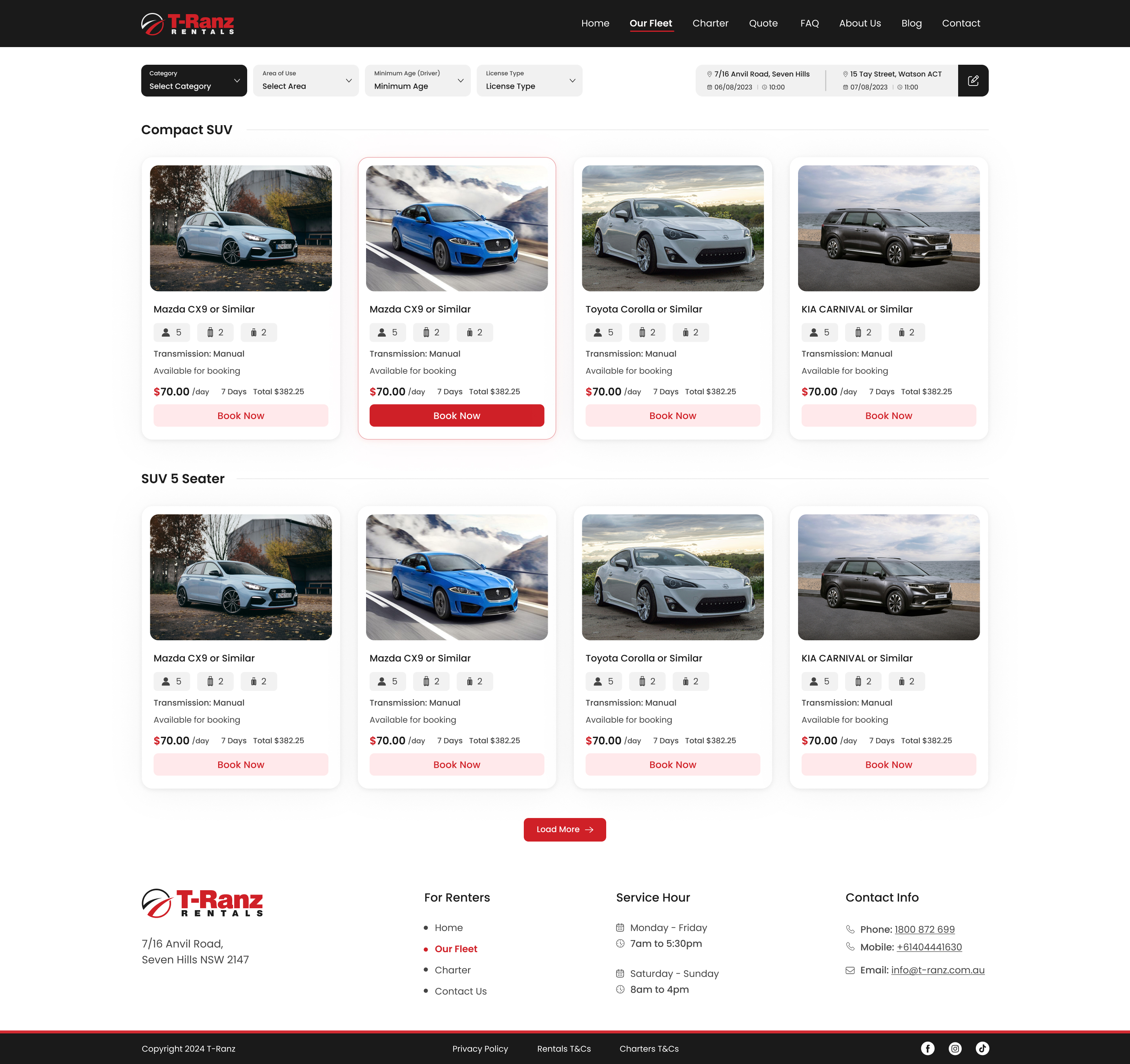Click drop-off location pin icon for Tay Street
The image size is (1130, 1064).
click(845, 74)
